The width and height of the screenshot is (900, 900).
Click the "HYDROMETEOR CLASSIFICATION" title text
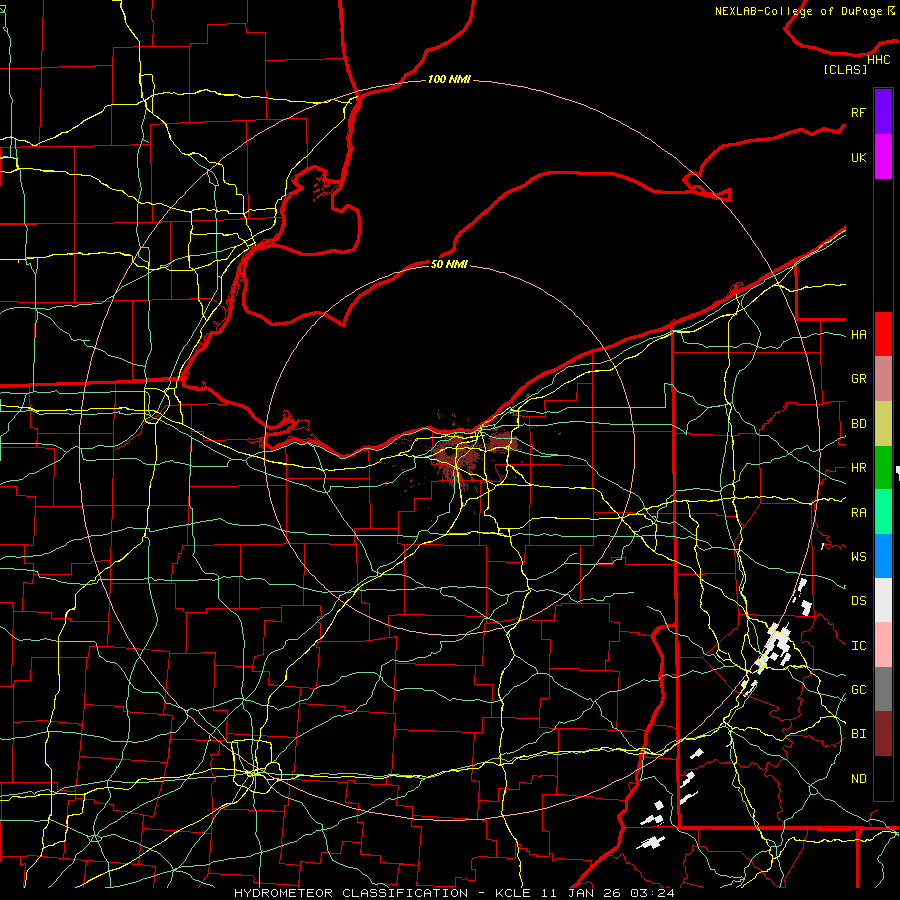point(351,893)
